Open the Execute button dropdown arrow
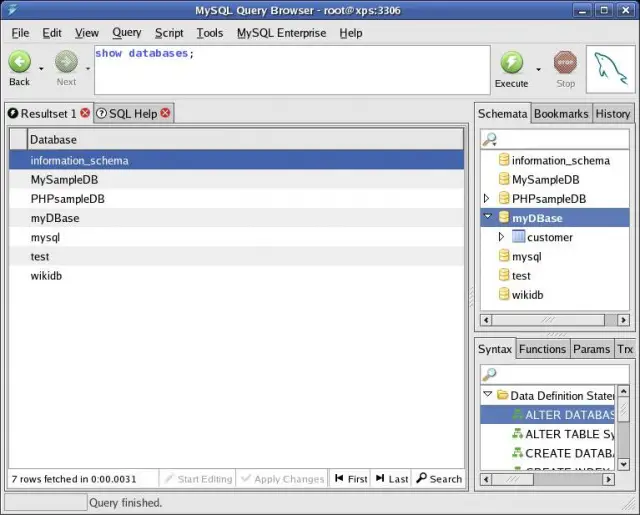Viewport: 640px width, 515px height. (x=538, y=70)
